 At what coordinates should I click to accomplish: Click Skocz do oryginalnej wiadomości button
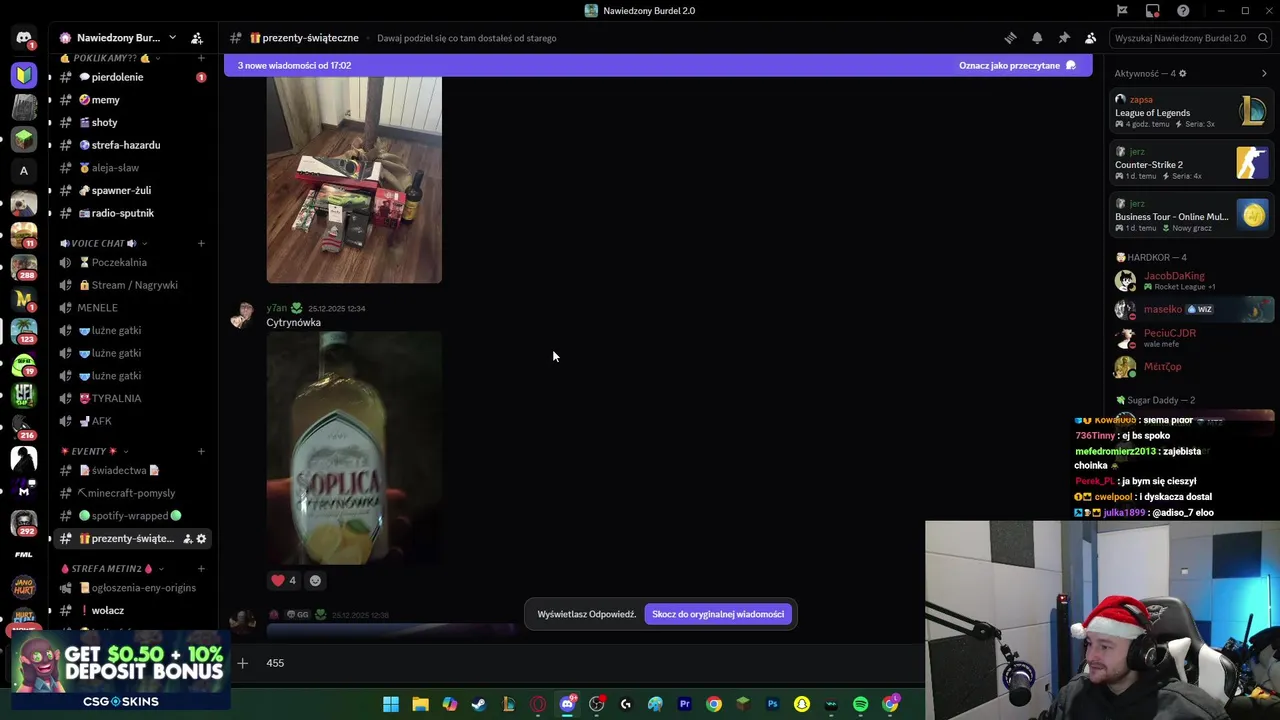tap(718, 614)
